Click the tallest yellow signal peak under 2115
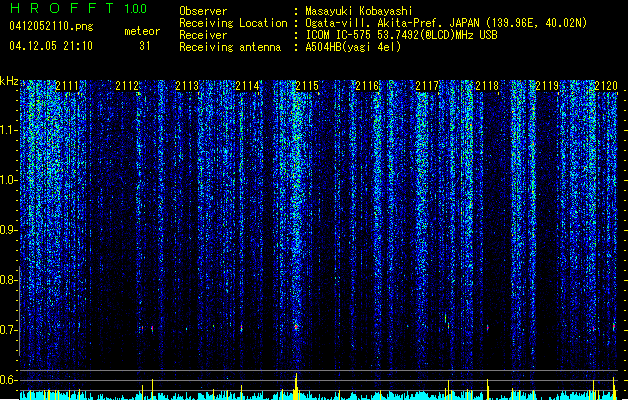The width and height of the screenshot is (629, 400). [296, 386]
